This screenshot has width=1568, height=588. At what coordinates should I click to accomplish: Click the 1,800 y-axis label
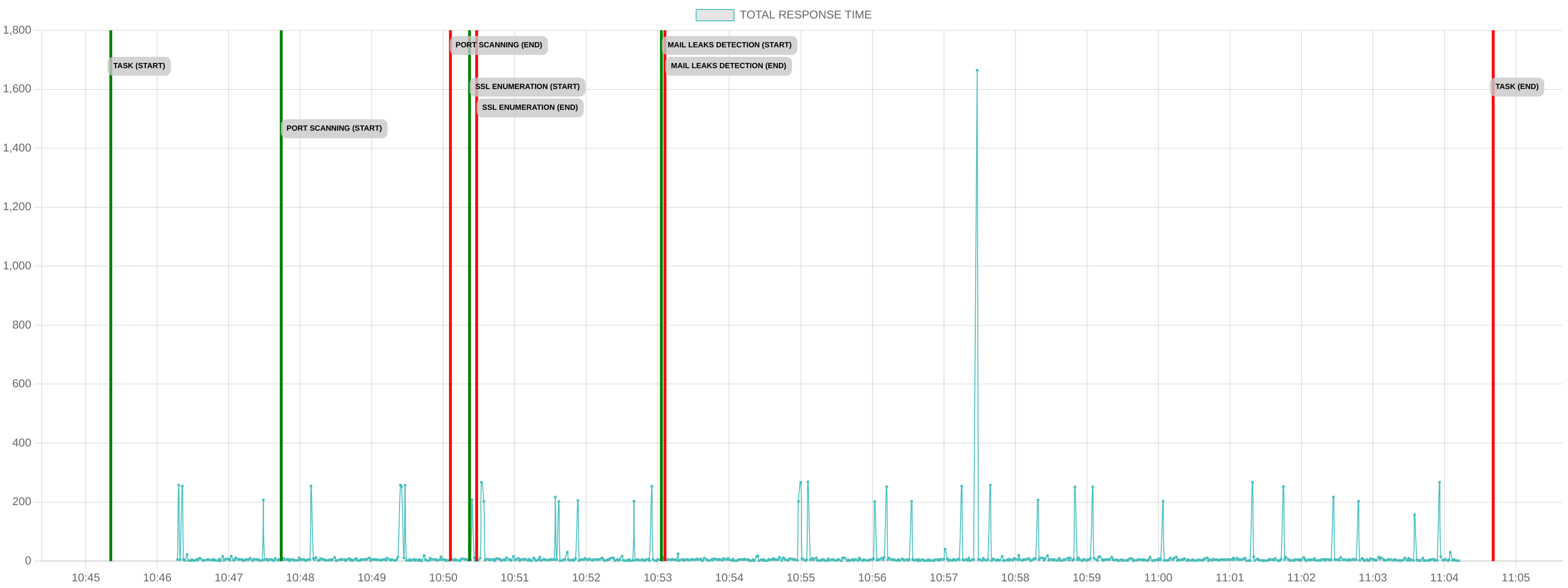click(17, 30)
